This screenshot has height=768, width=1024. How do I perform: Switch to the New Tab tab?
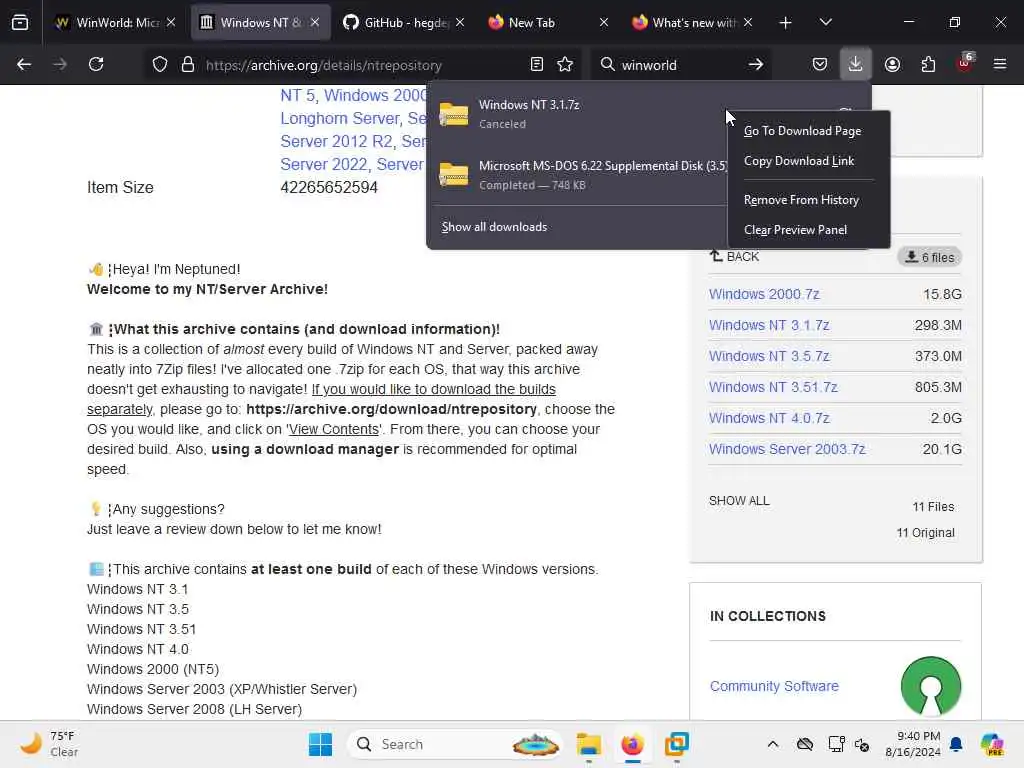[549, 22]
